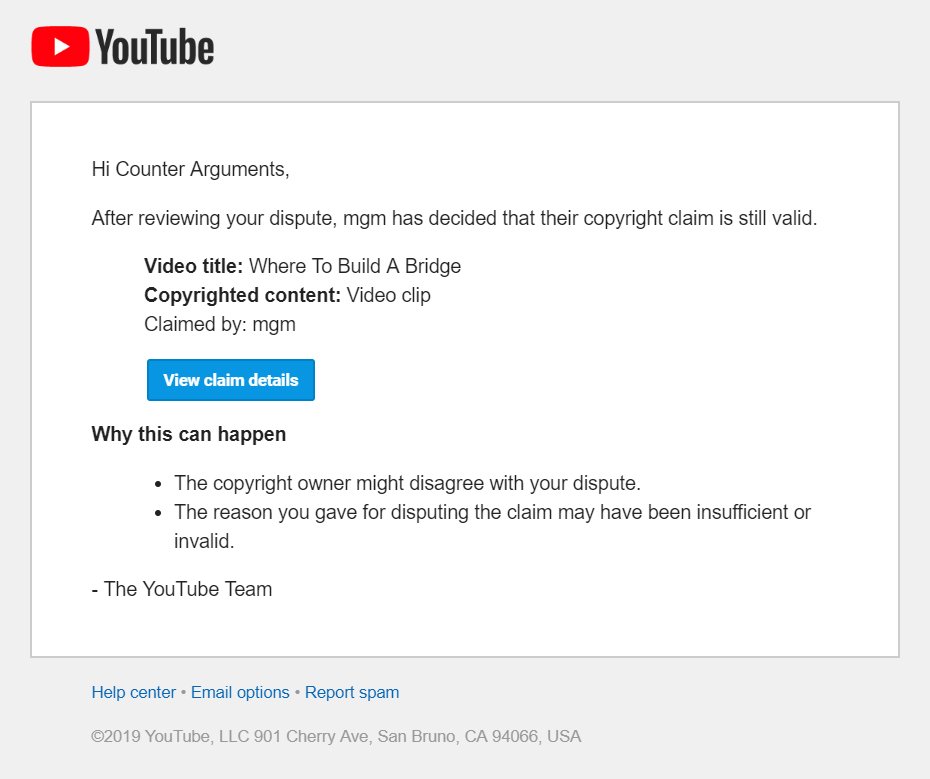Click bullet "The copyright owner might disagree"
Screen dimensions: 930x779
pyautogui.click(x=407, y=483)
